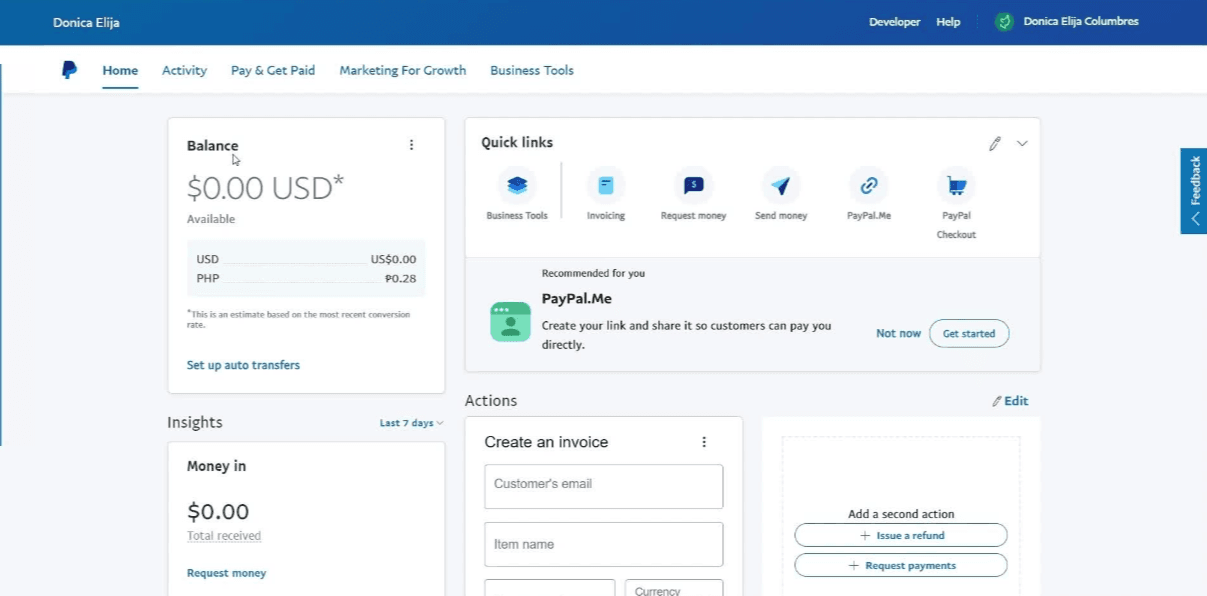Click the Donica Elija business name top-left
Image resolution: width=1207 pixels, height=596 pixels.
pos(86,22)
